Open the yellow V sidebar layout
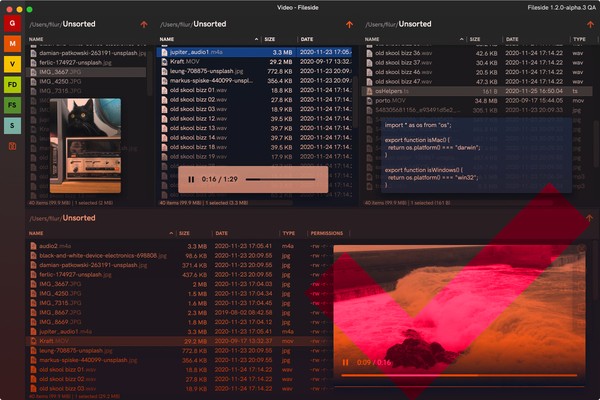Viewport: 600px width, 400px height. (x=12, y=64)
